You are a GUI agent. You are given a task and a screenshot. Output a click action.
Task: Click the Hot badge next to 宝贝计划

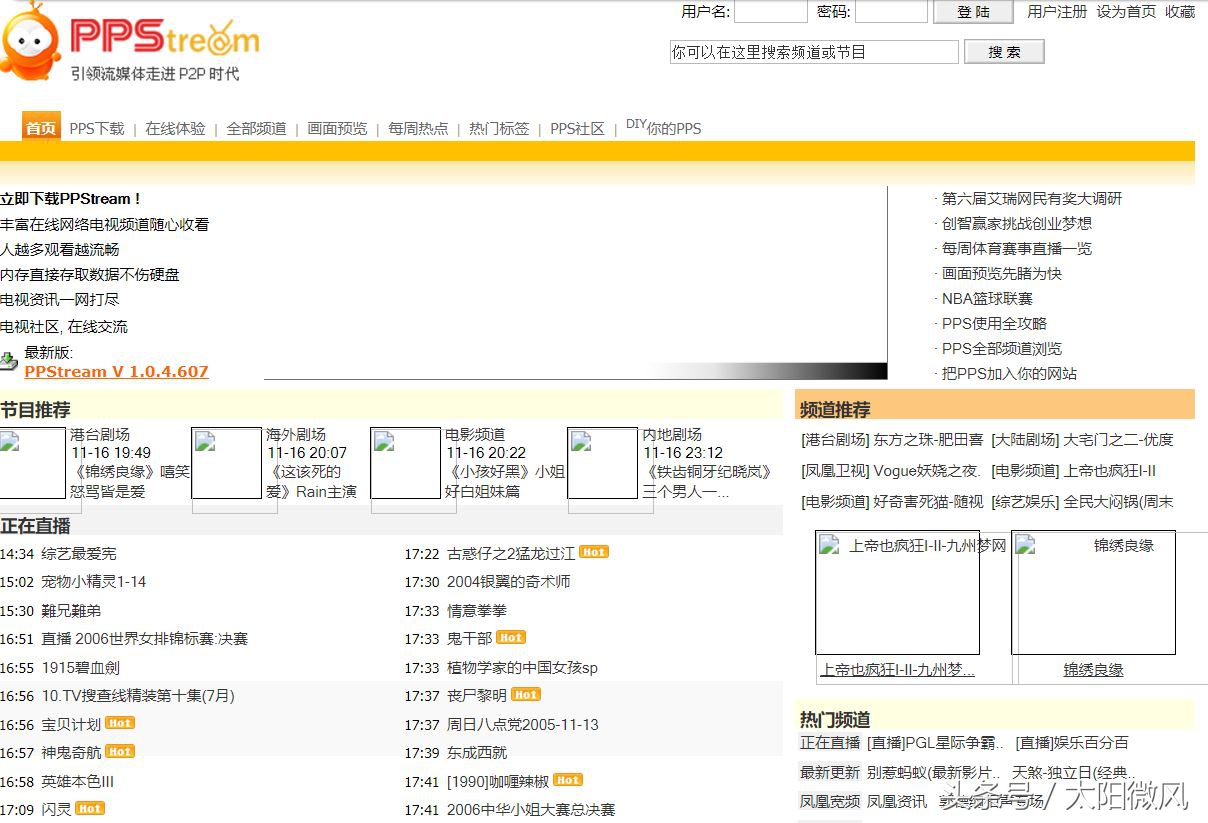pos(118,723)
